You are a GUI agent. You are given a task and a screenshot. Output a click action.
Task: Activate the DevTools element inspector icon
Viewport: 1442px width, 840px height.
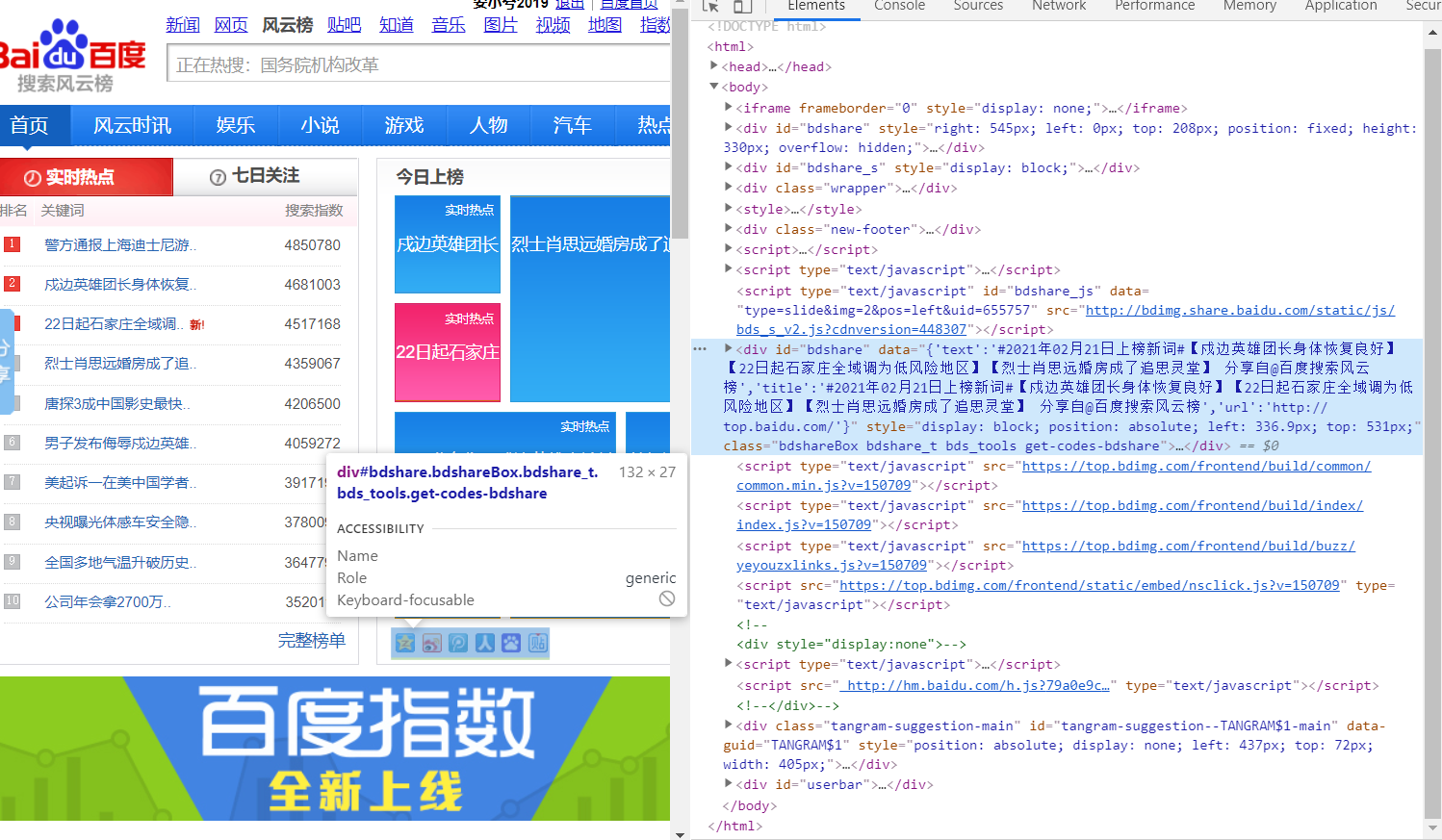[x=711, y=6]
